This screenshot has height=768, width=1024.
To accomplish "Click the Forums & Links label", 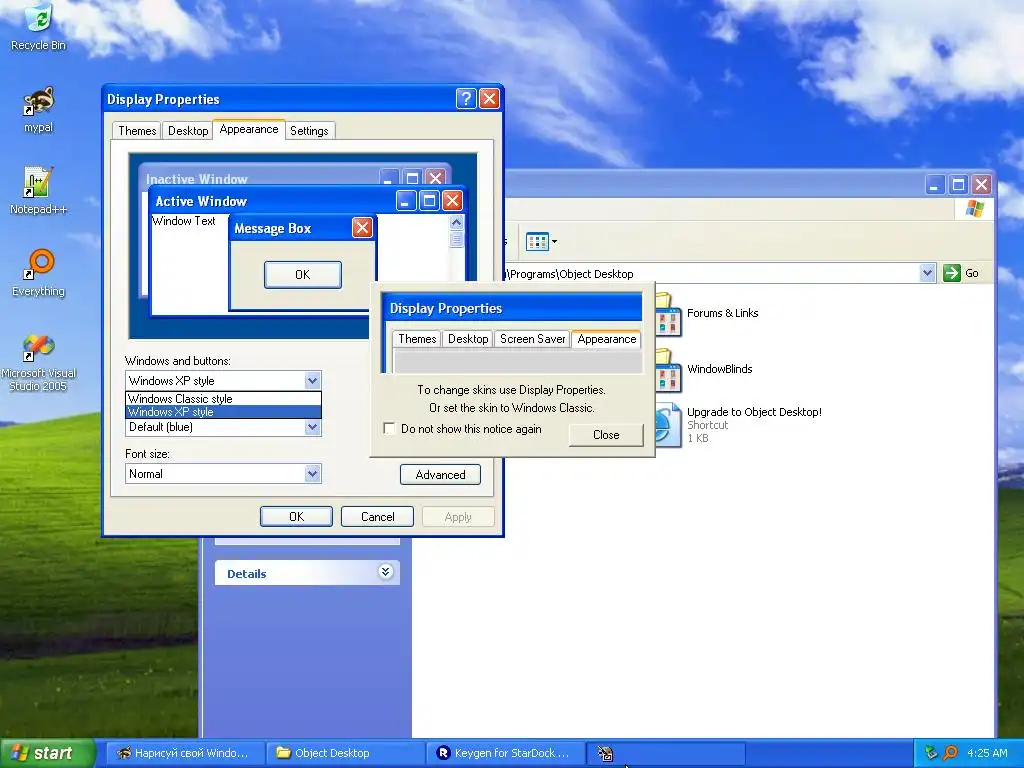I will click(x=722, y=313).
